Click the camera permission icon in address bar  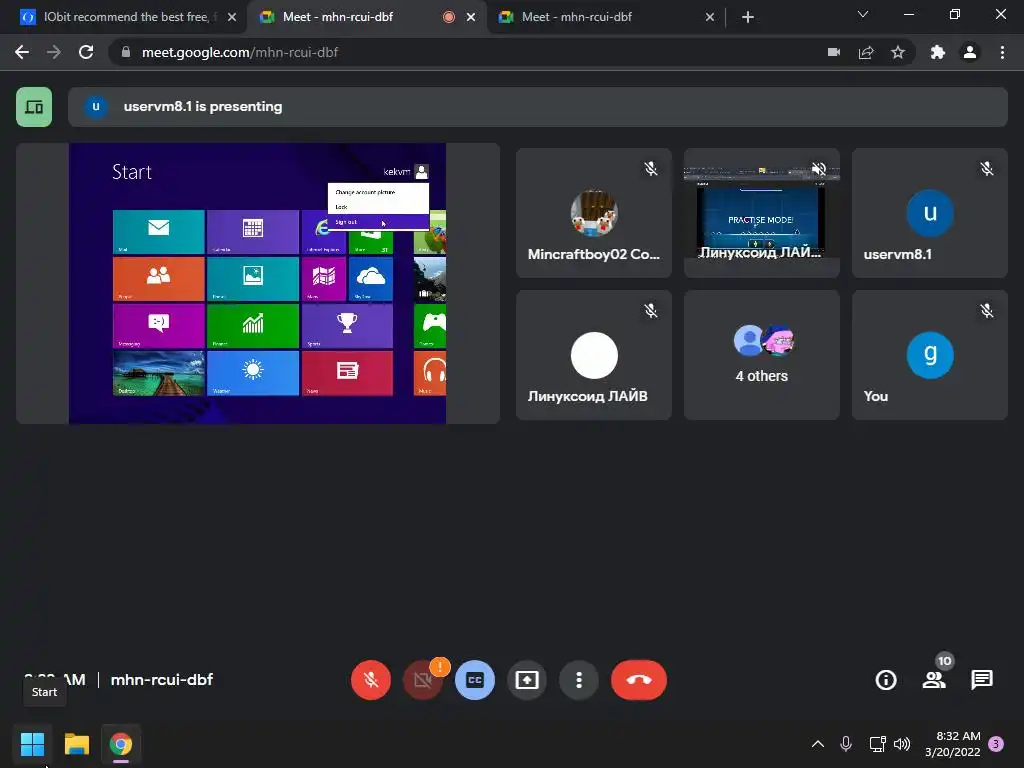click(833, 52)
